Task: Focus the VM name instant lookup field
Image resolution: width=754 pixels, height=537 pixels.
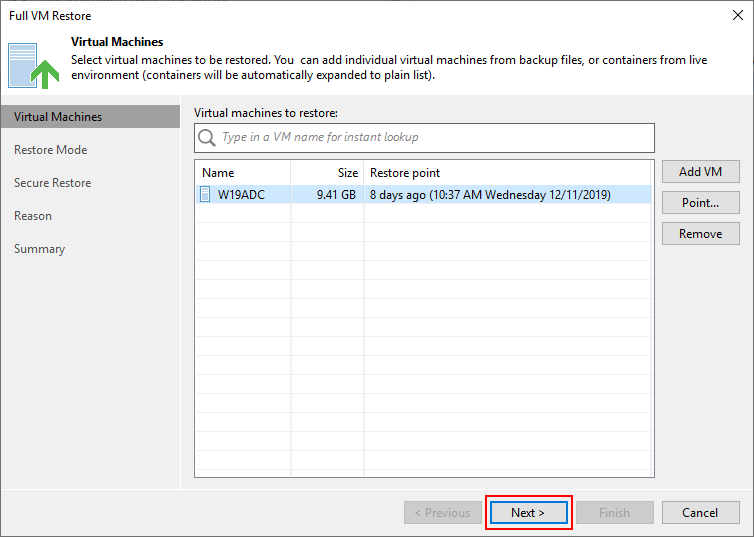Action: click(x=424, y=138)
